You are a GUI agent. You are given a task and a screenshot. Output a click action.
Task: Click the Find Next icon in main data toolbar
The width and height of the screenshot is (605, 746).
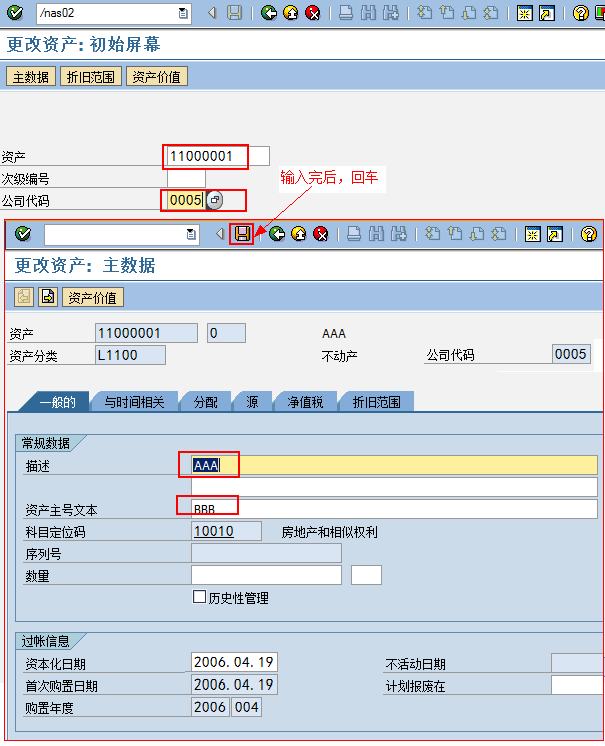pyautogui.click(x=399, y=234)
